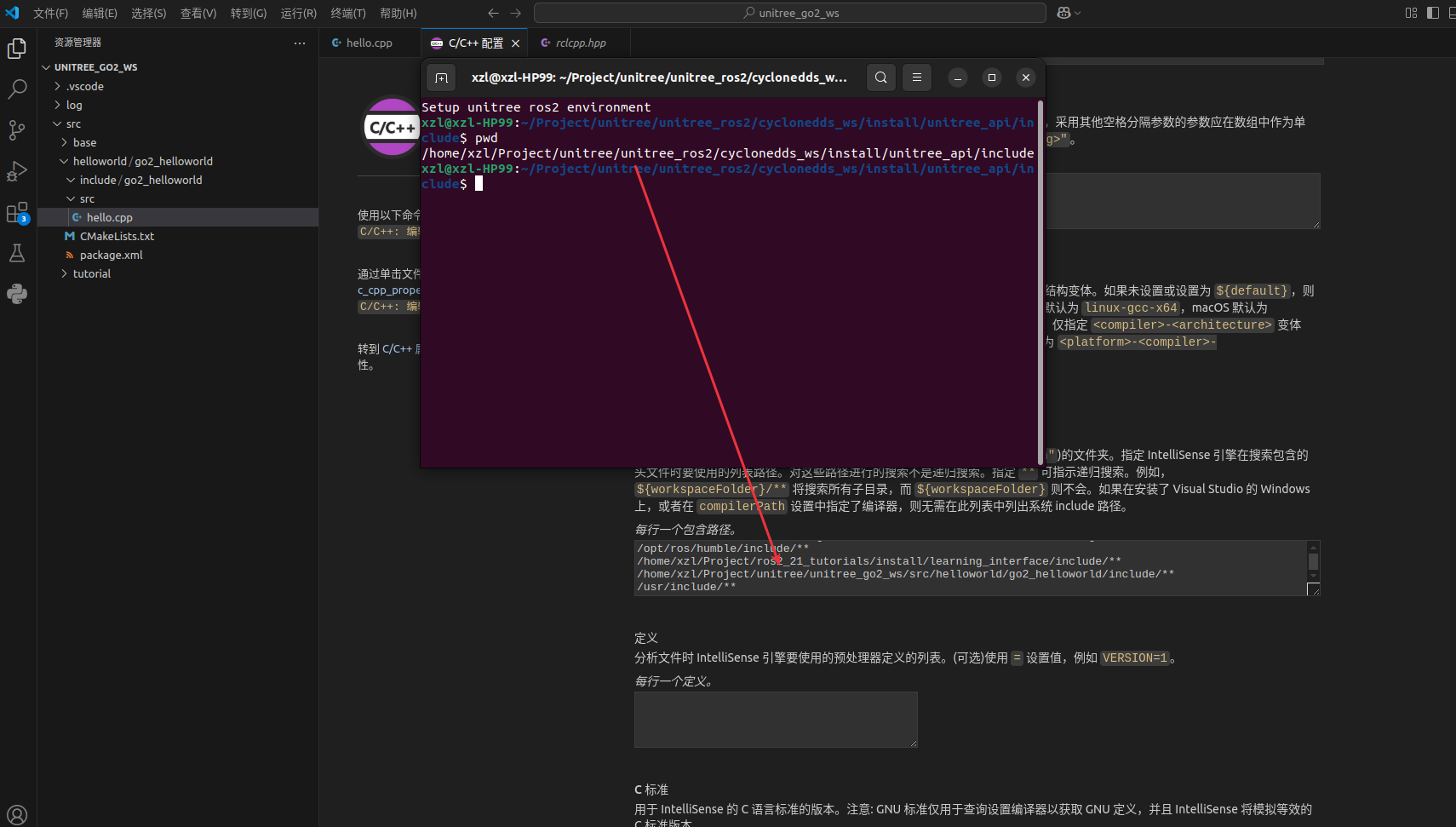Expand the log folder
1456x827 pixels.
click(178, 105)
